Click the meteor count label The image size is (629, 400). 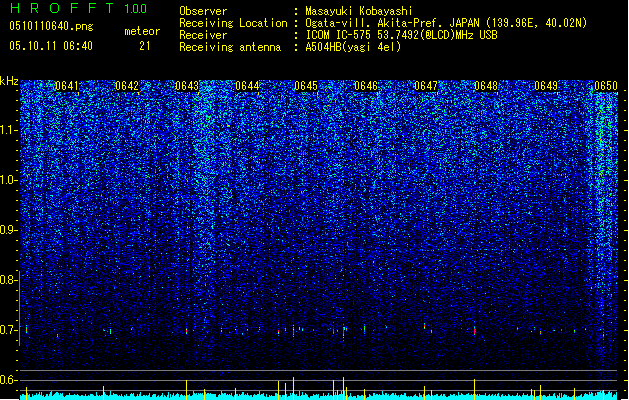coord(142,31)
